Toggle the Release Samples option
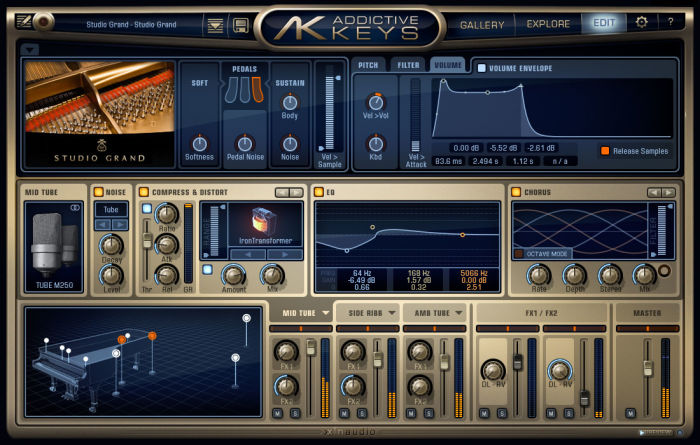 [x=605, y=151]
